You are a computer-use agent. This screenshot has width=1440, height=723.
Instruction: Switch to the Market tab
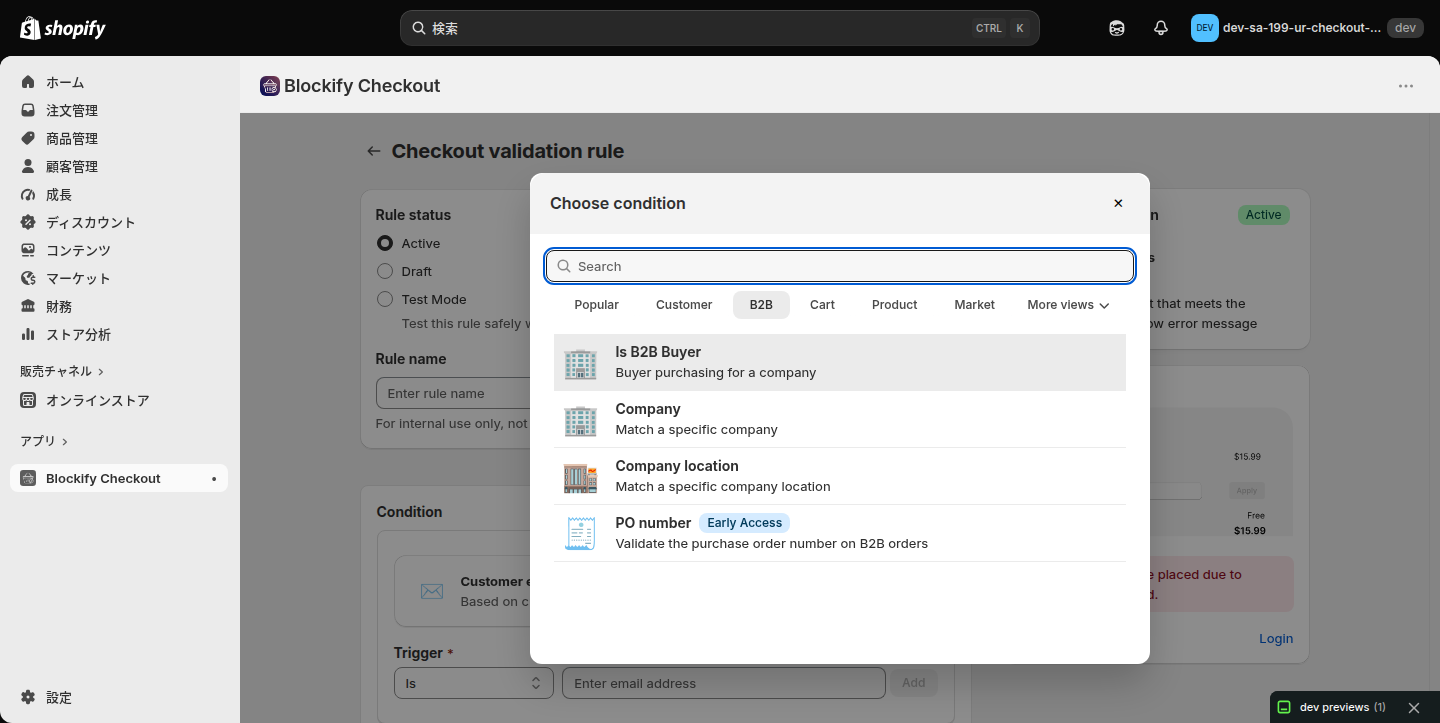click(x=974, y=305)
